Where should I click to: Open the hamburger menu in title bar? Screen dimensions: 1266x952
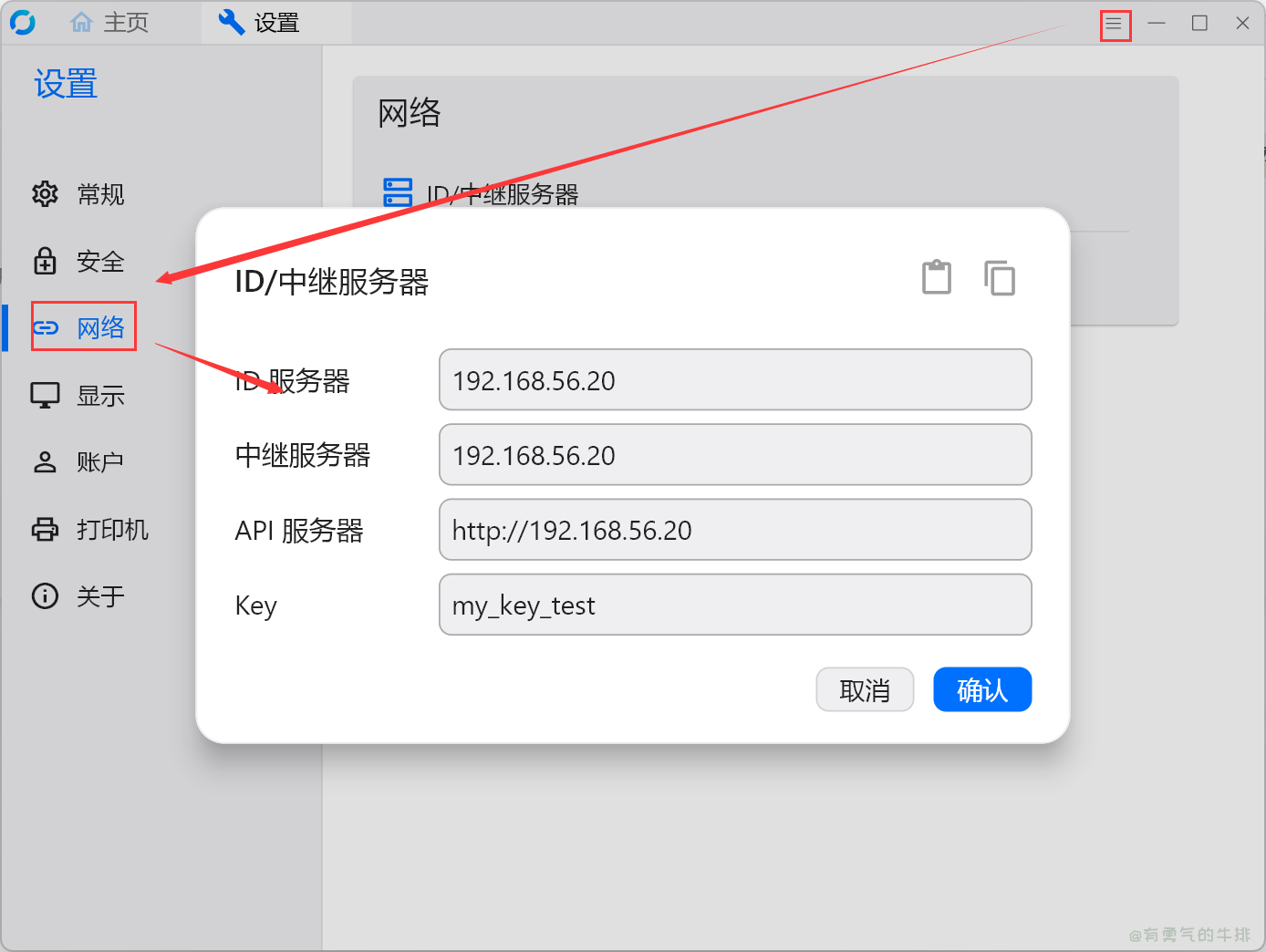(x=1114, y=24)
